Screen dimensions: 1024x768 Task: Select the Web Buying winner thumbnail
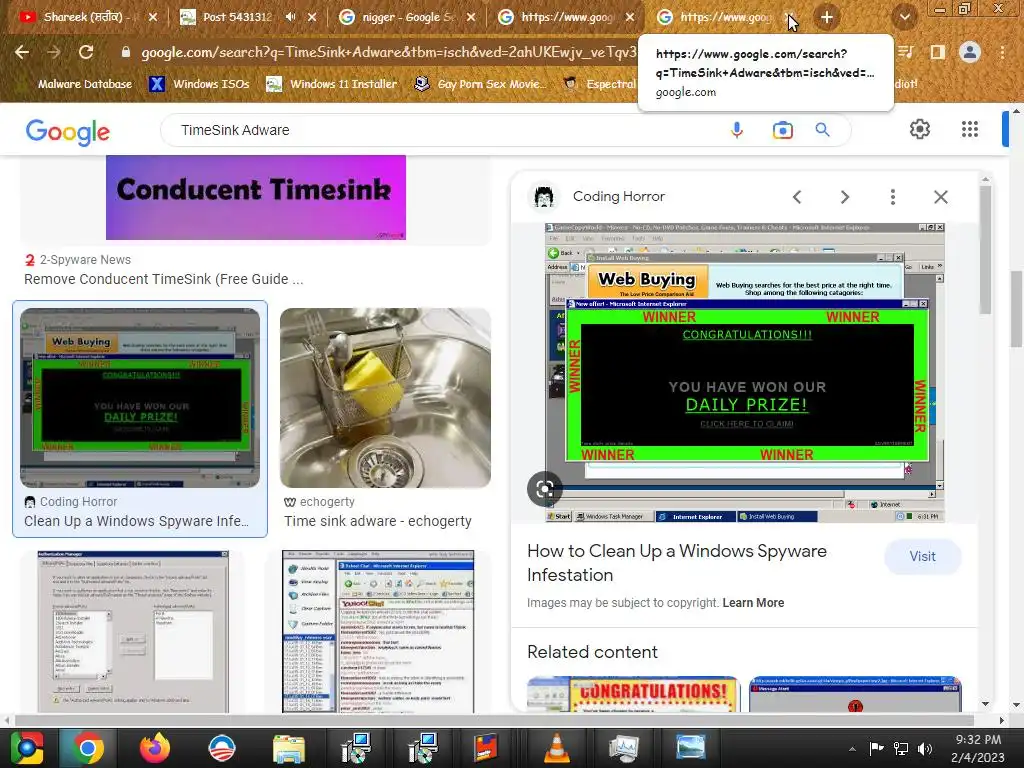pos(140,398)
